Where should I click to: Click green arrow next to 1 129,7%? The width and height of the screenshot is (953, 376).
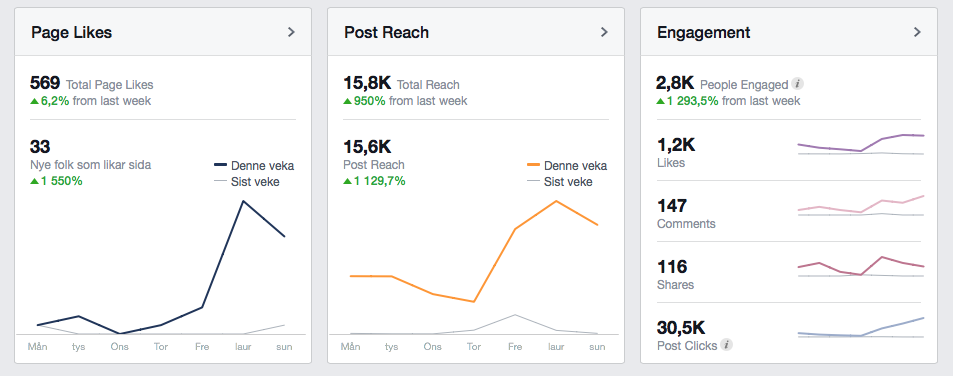tap(347, 181)
